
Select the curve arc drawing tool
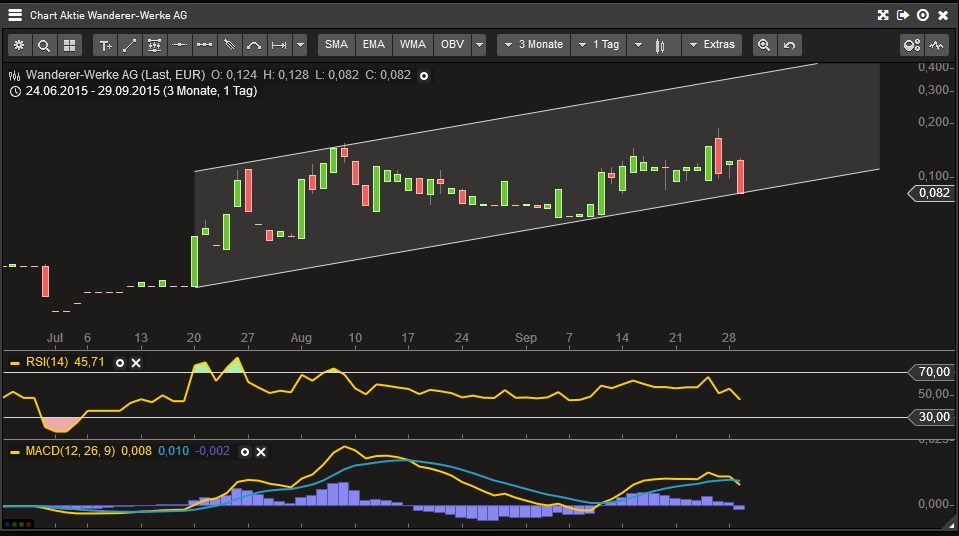[x=254, y=45]
